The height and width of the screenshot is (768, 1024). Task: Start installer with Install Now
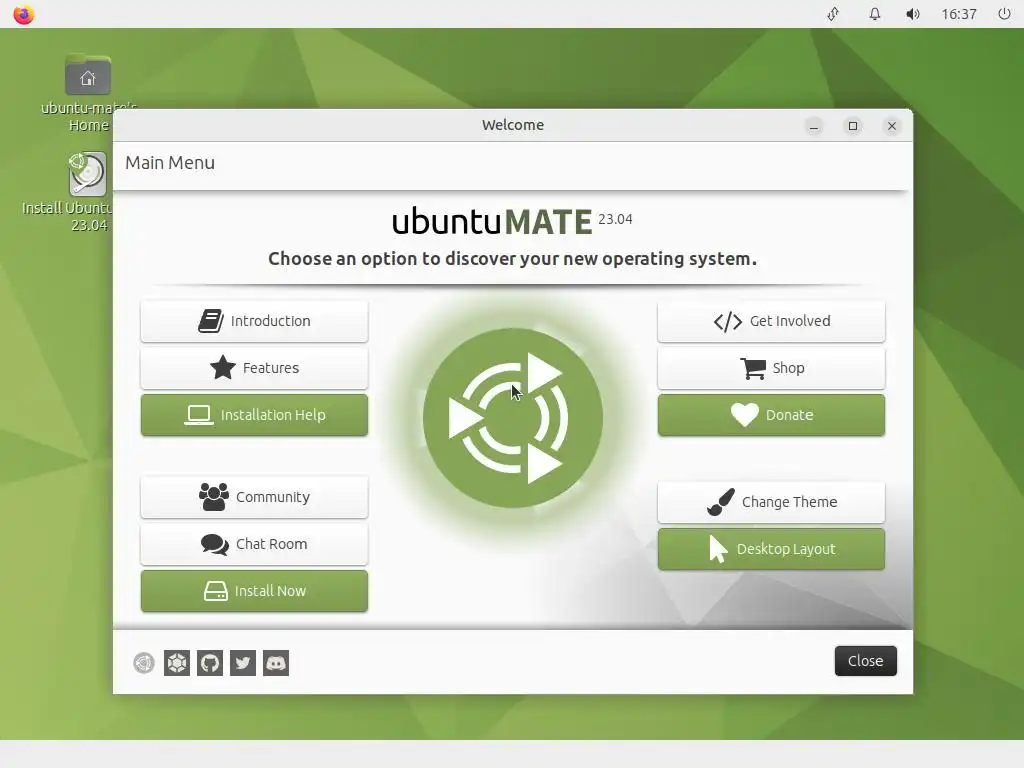click(x=254, y=592)
